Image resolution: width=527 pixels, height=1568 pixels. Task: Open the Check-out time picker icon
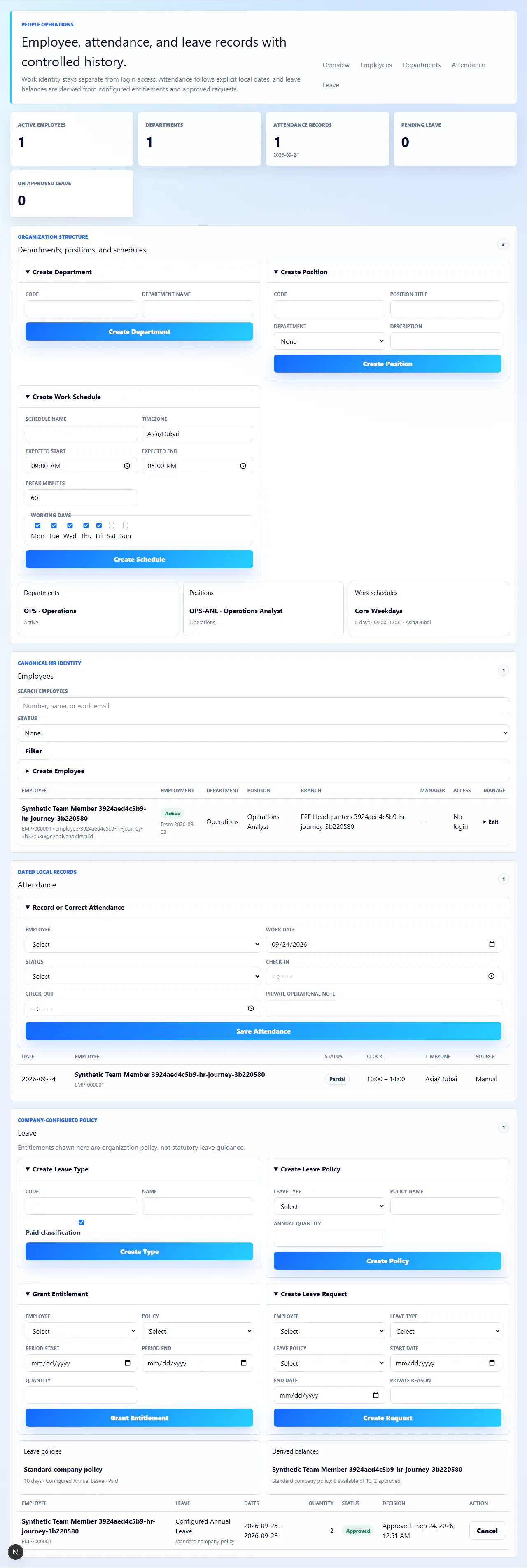click(251, 1008)
